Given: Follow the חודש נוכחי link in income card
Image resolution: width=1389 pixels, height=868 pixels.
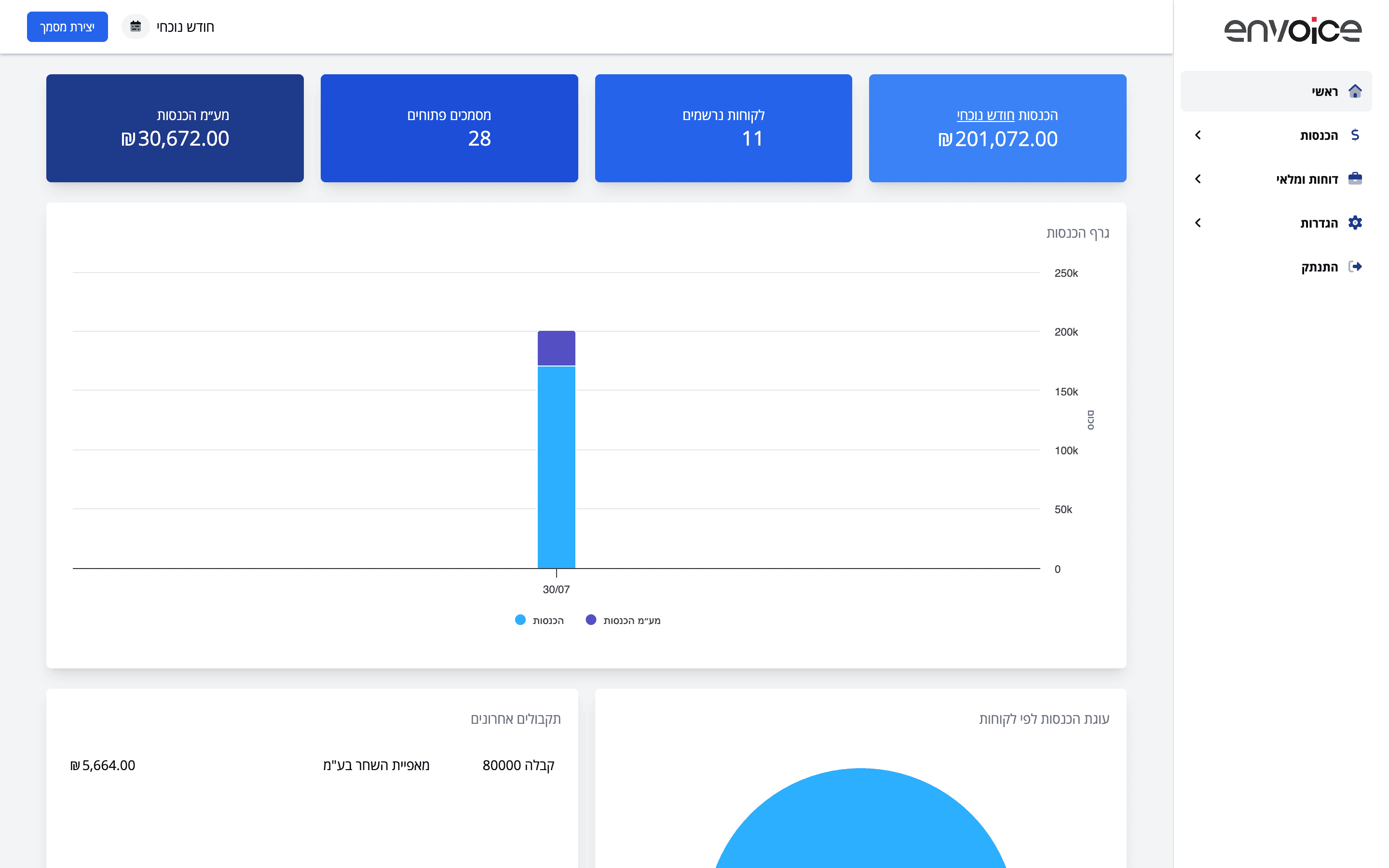Looking at the screenshot, I should 985,115.
